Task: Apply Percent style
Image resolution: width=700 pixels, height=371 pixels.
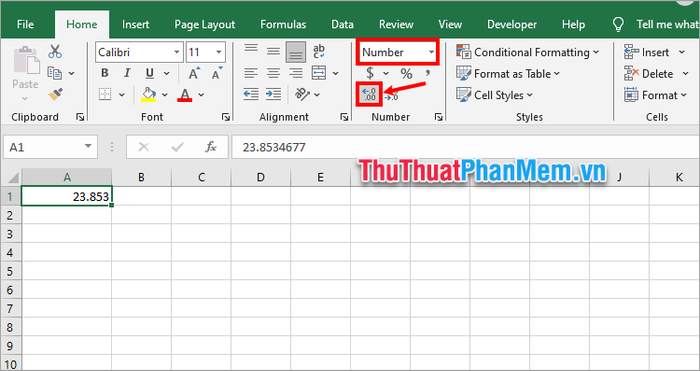Action: 406,73
